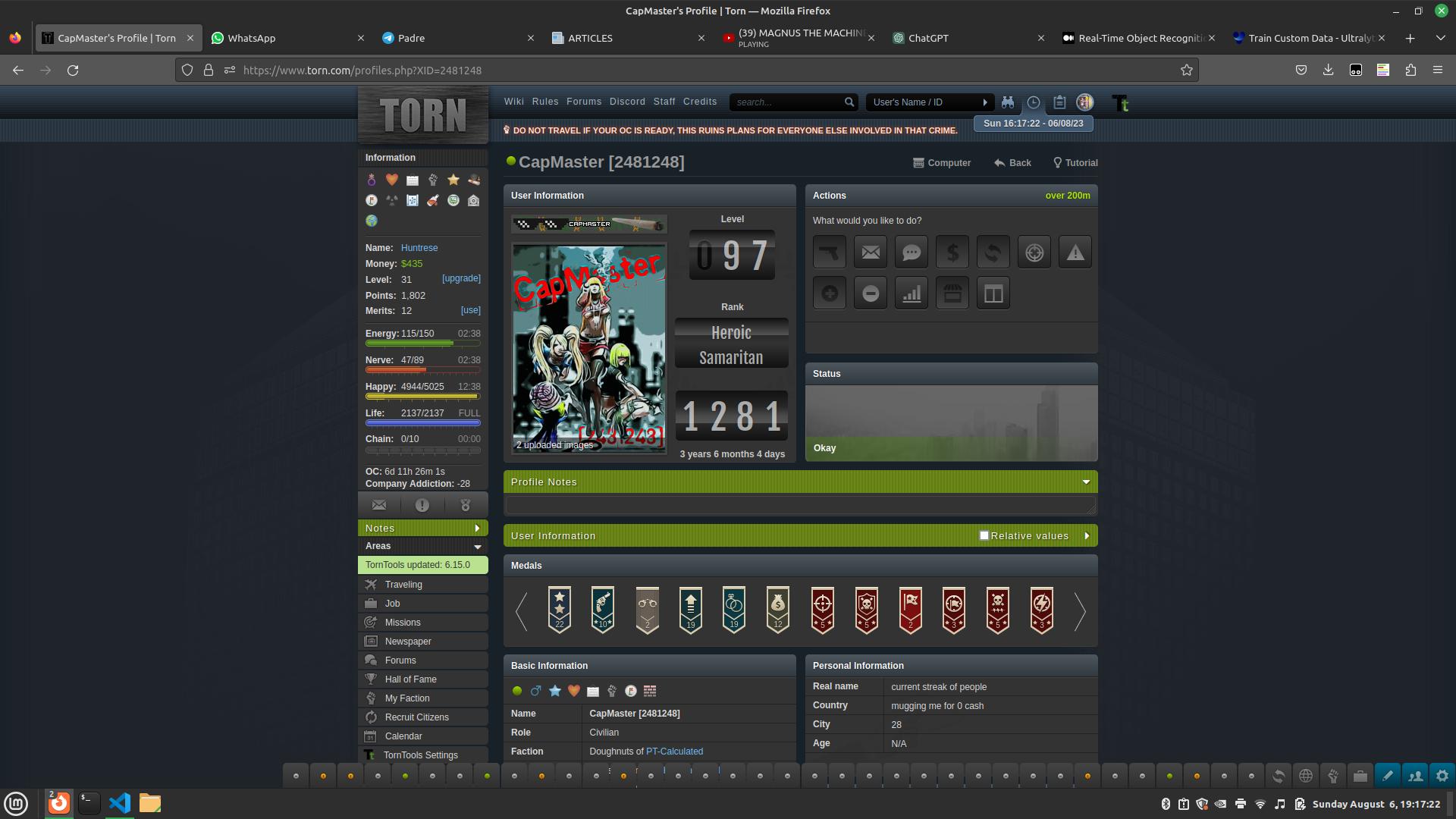The height and width of the screenshot is (819, 1456).
Task: Open the Forums header menu link
Action: [x=583, y=102]
